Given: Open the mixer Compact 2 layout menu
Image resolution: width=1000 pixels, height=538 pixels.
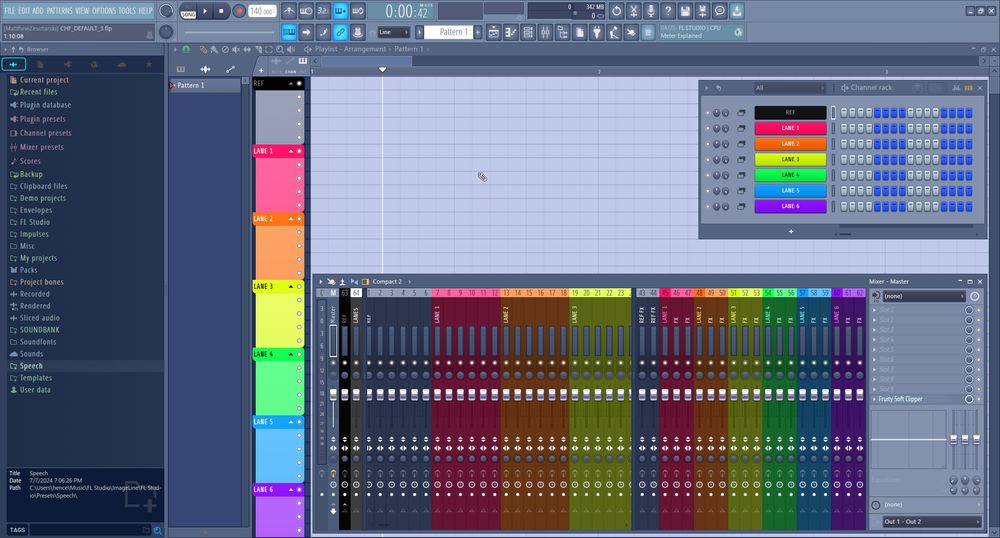Looking at the screenshot, I should click(387, 282).
